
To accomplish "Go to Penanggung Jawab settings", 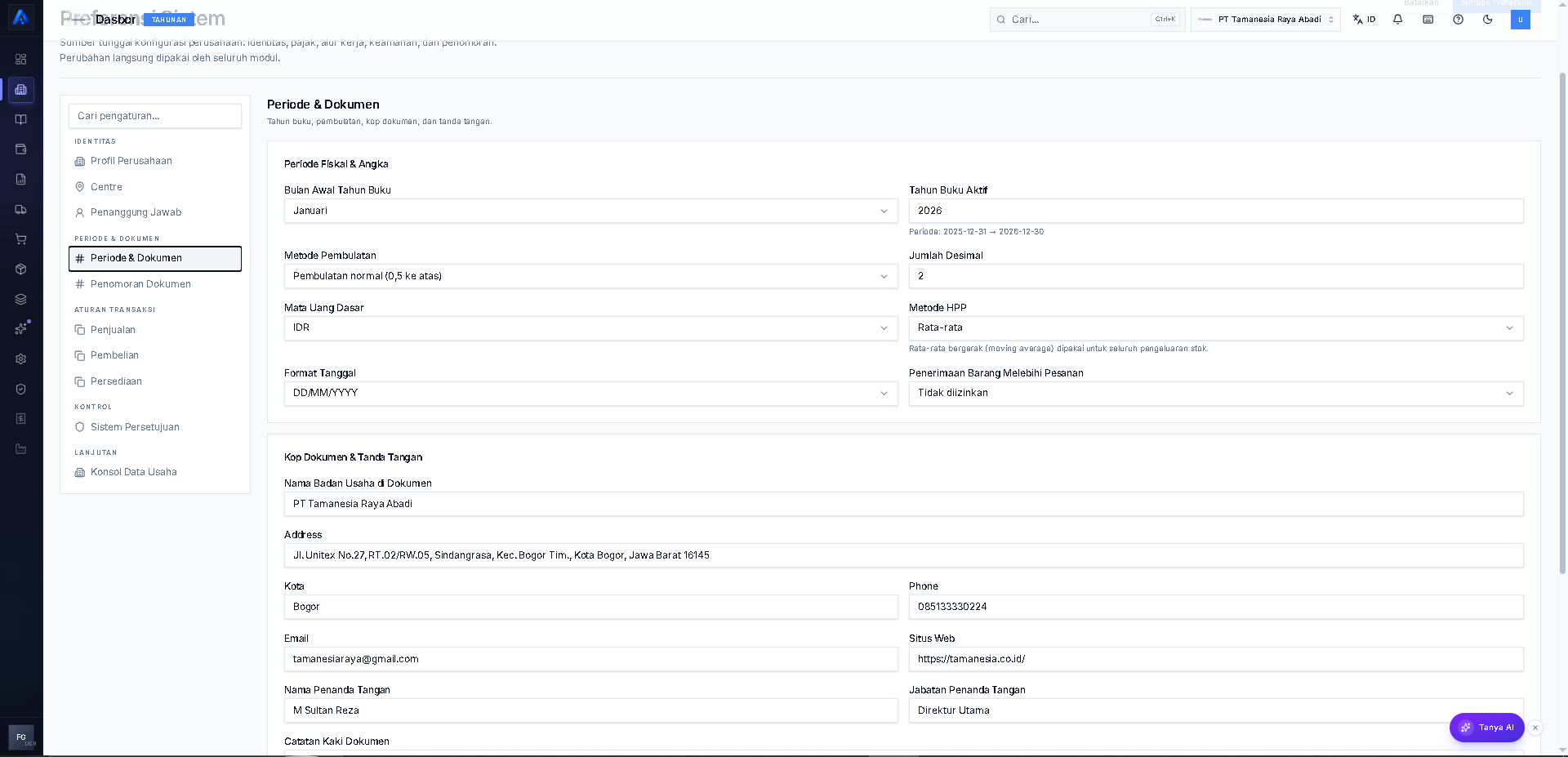I will (155, 212).
